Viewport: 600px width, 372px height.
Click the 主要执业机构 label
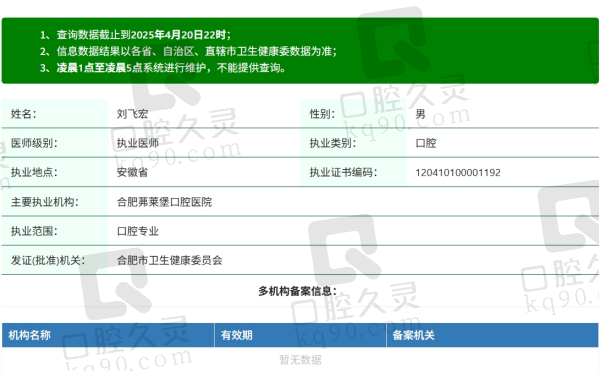point(44,202)
